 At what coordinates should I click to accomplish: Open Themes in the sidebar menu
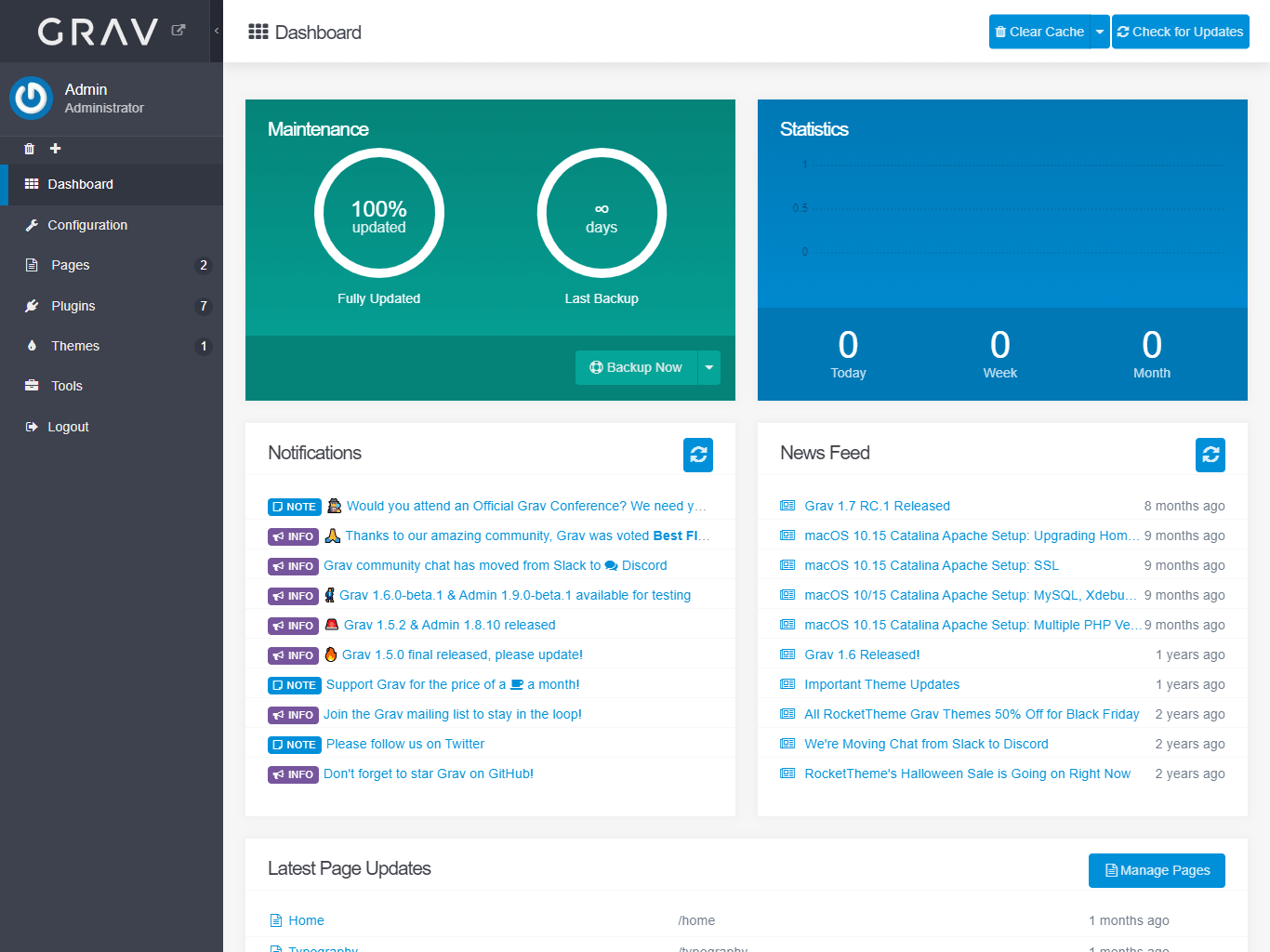(x=112, y=346)
